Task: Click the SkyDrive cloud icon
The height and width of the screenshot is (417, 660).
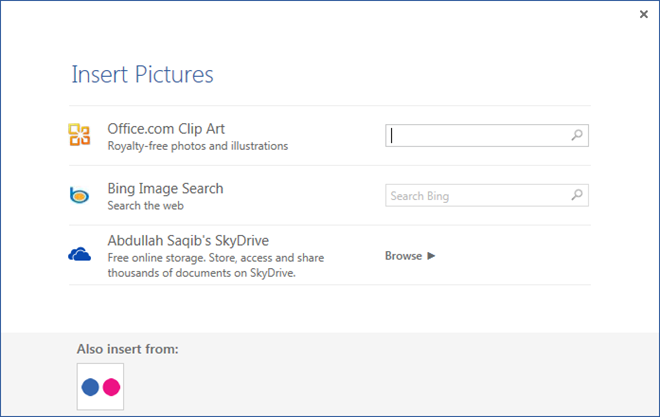Action: tap(80, 254)
